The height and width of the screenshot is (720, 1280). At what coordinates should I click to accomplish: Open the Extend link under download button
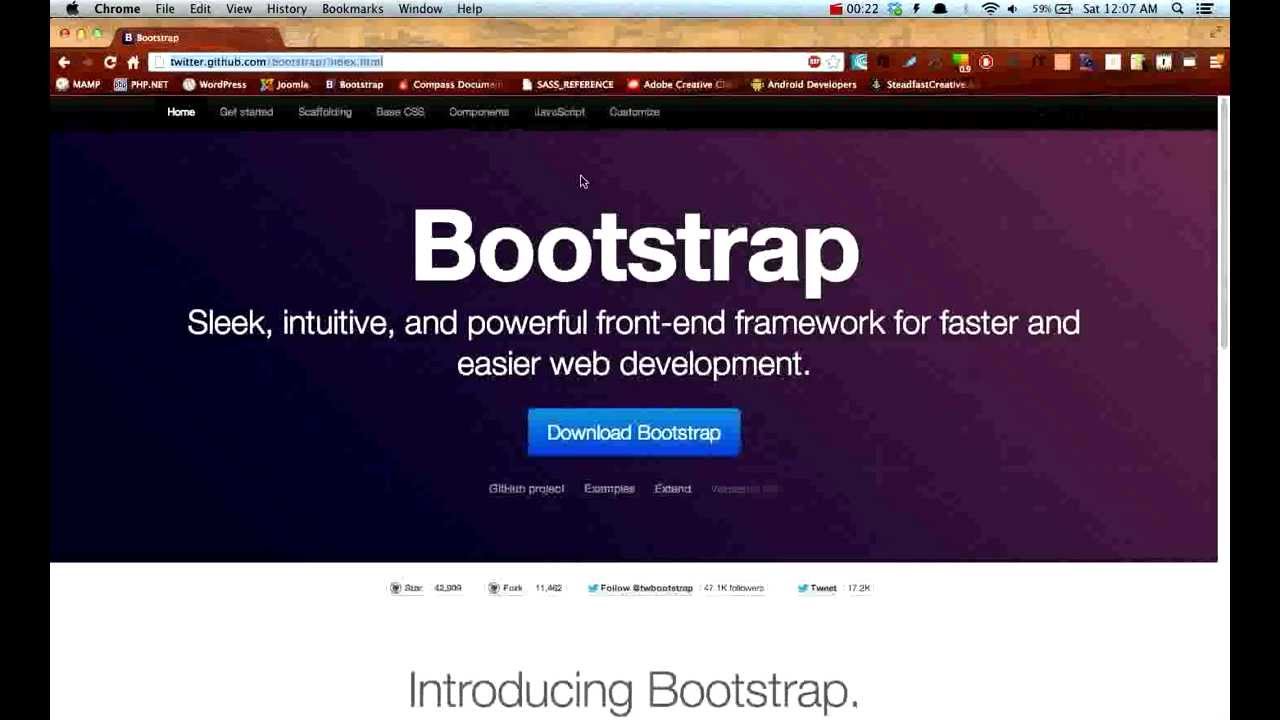click(672, 489)
